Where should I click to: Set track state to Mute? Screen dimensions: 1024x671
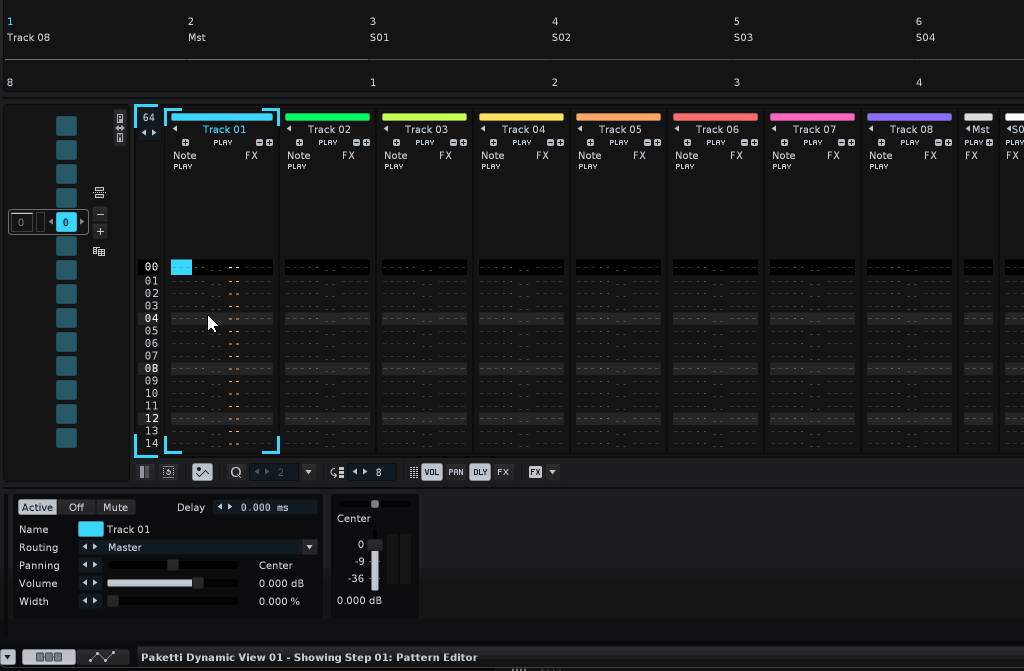click(115, 507)
